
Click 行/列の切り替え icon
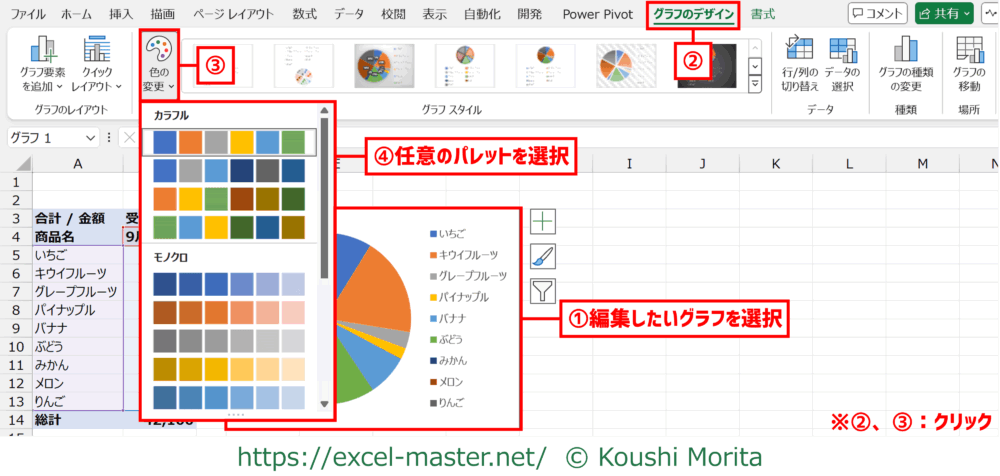[x=799, y=64]
